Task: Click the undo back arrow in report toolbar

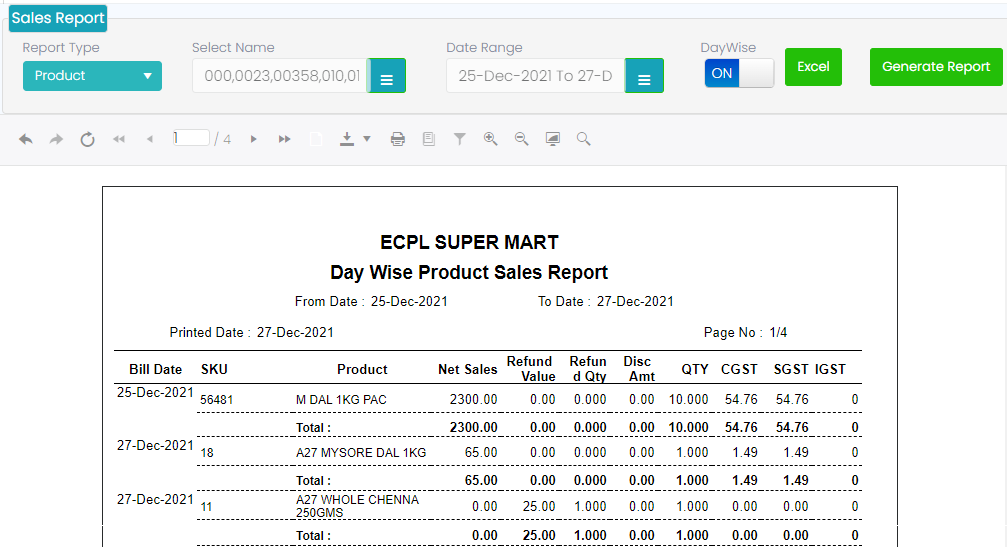Action: click(x=26, y=140)
